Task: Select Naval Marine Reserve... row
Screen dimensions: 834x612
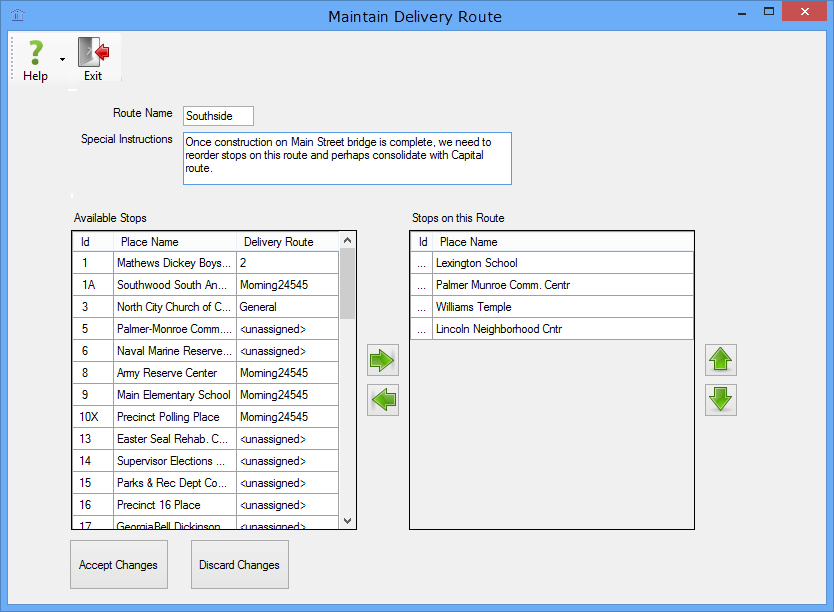Action: [x=205, y=351]
